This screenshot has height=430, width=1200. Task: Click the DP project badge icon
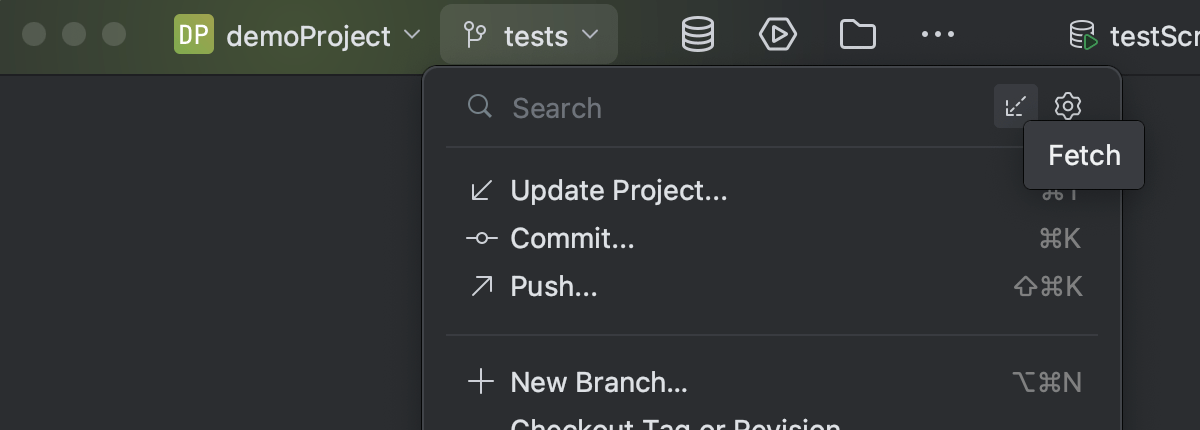(193, 36)
